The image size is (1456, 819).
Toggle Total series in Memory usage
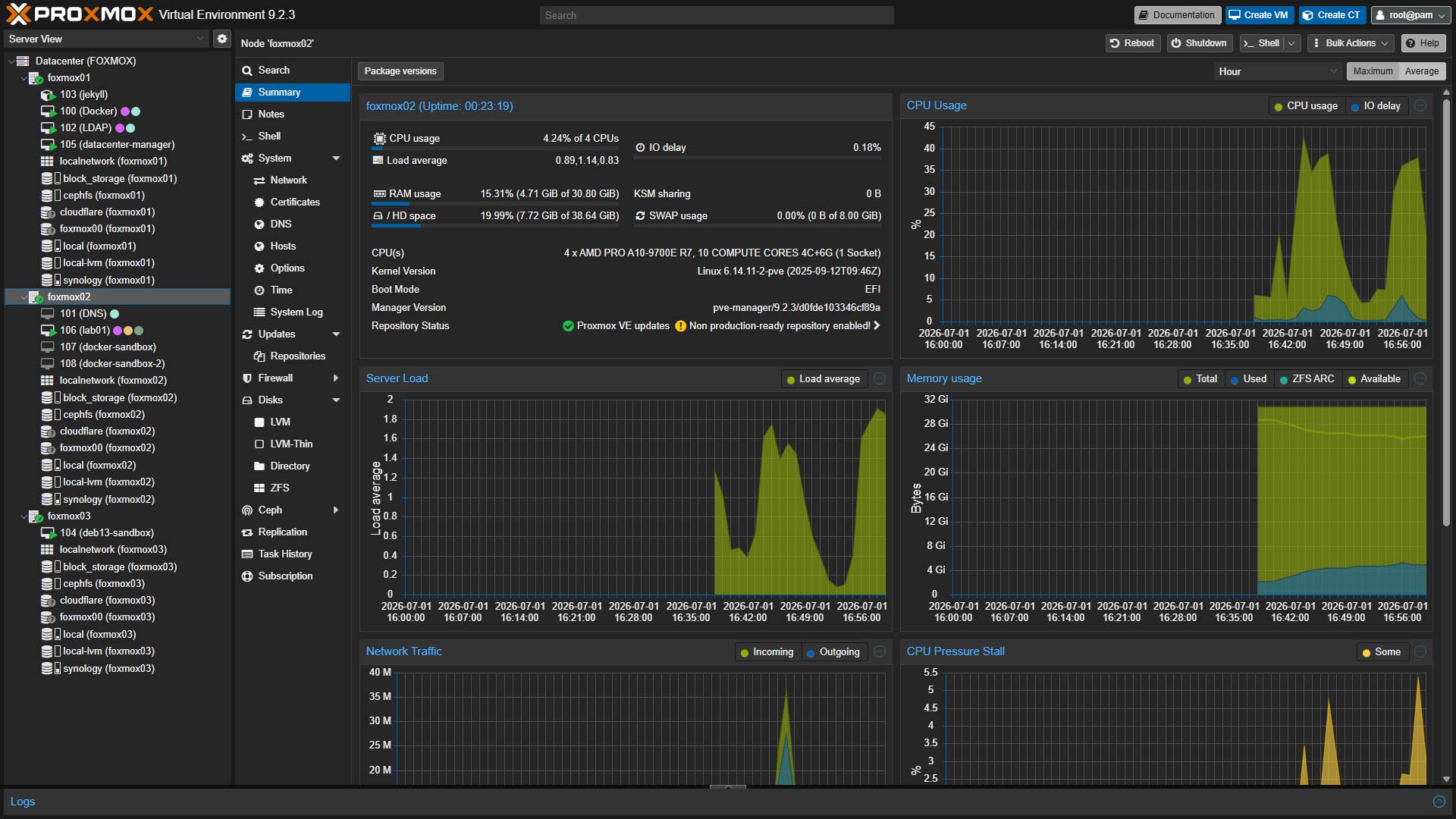coord(1200,379)
